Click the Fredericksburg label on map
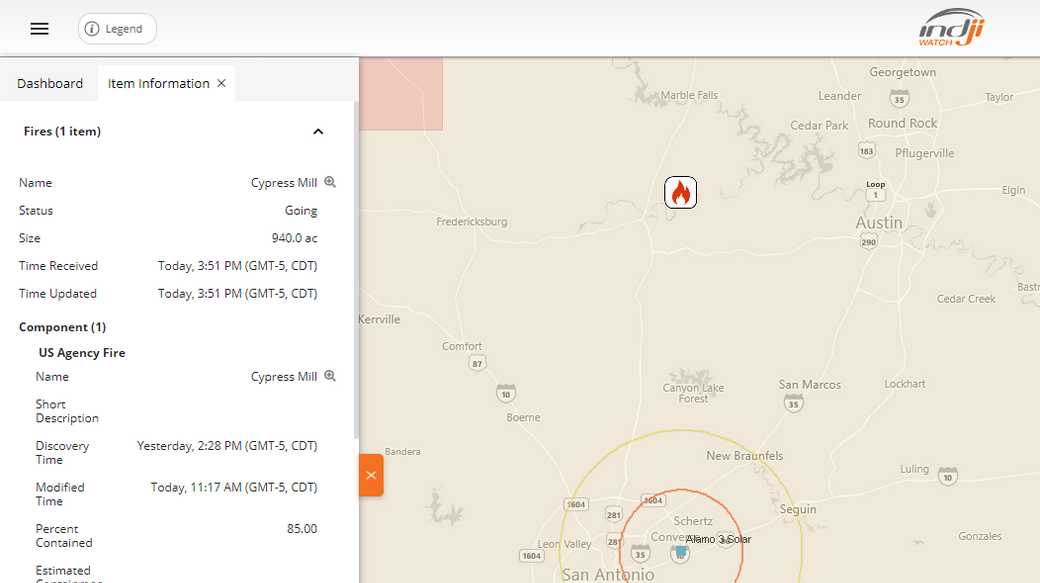 point(472,222)
